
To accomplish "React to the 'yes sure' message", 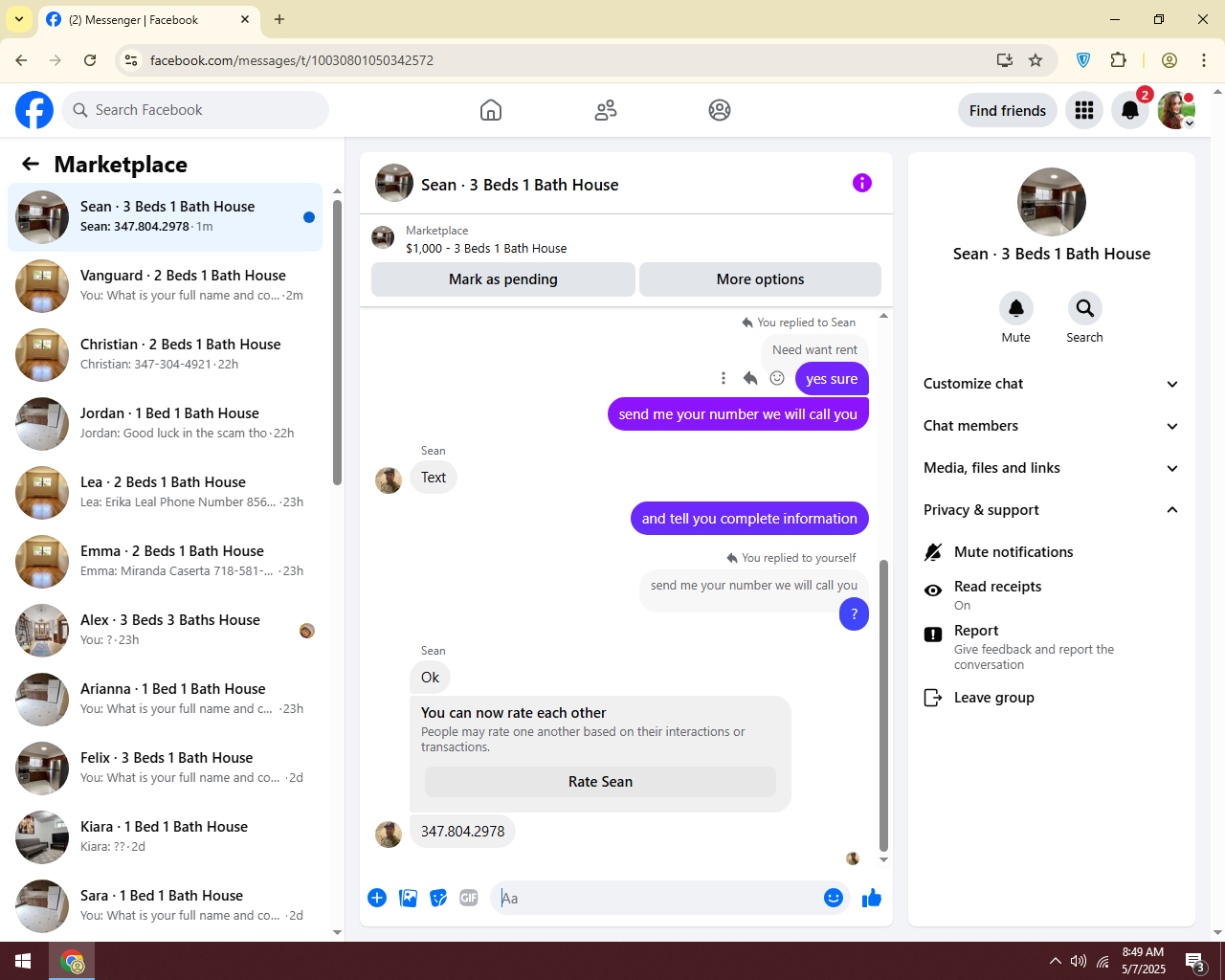I will tap(777, 378).
